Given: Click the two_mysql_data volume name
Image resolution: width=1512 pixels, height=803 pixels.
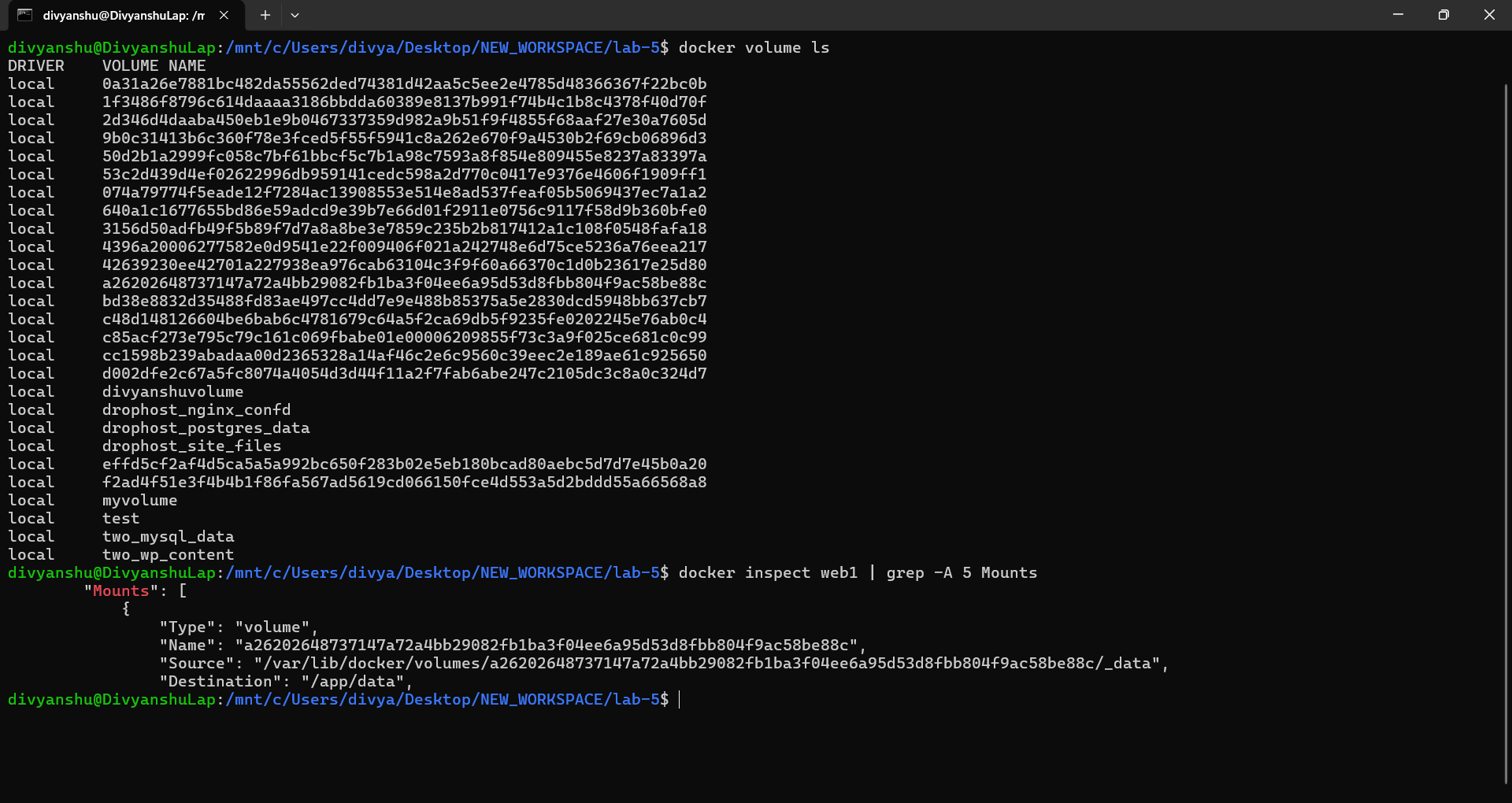Looking at the screenshot, I should pyautogui.click(x=168, y=537).
